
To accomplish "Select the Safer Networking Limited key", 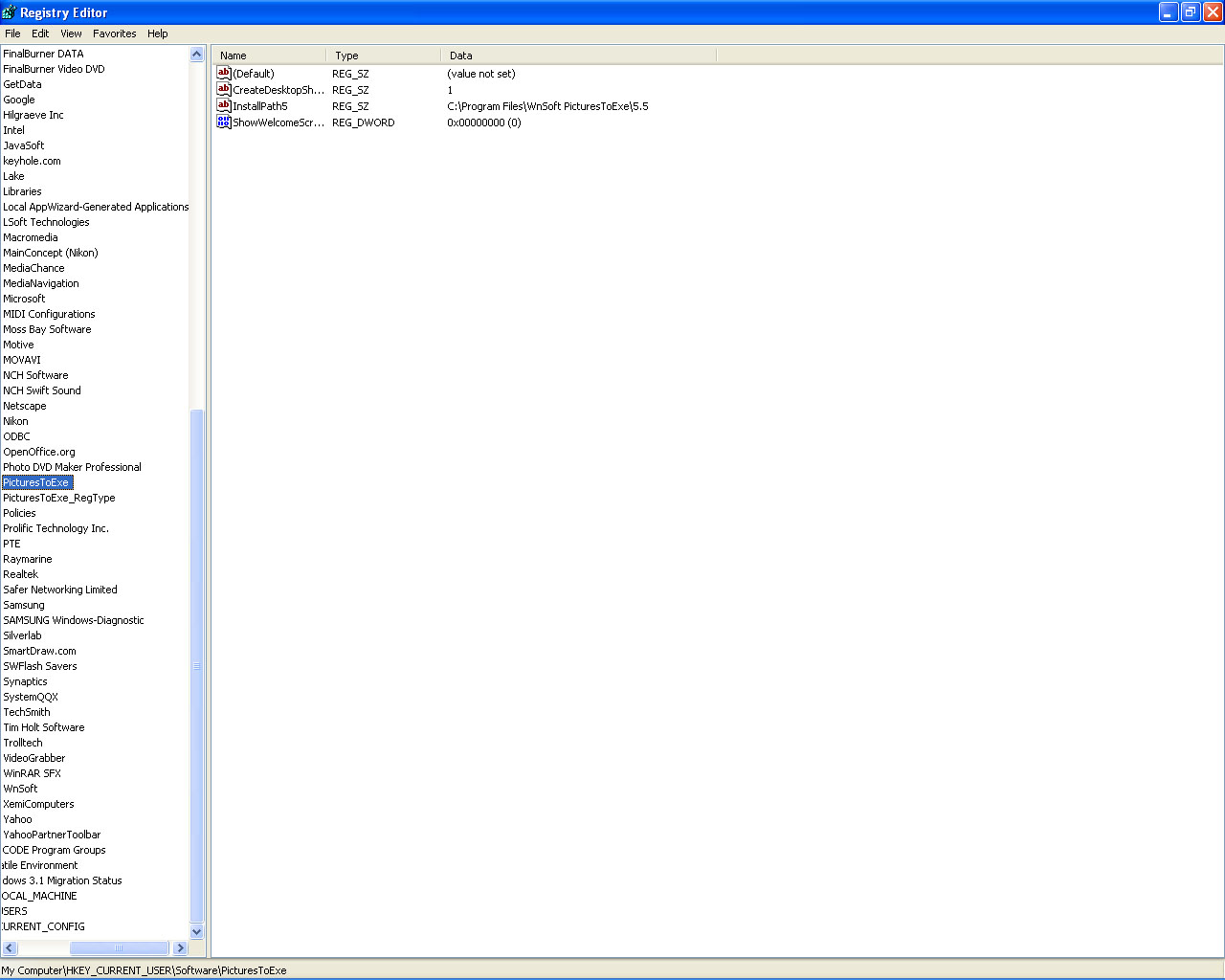I will pyautogui.click(x=60, y=590).
